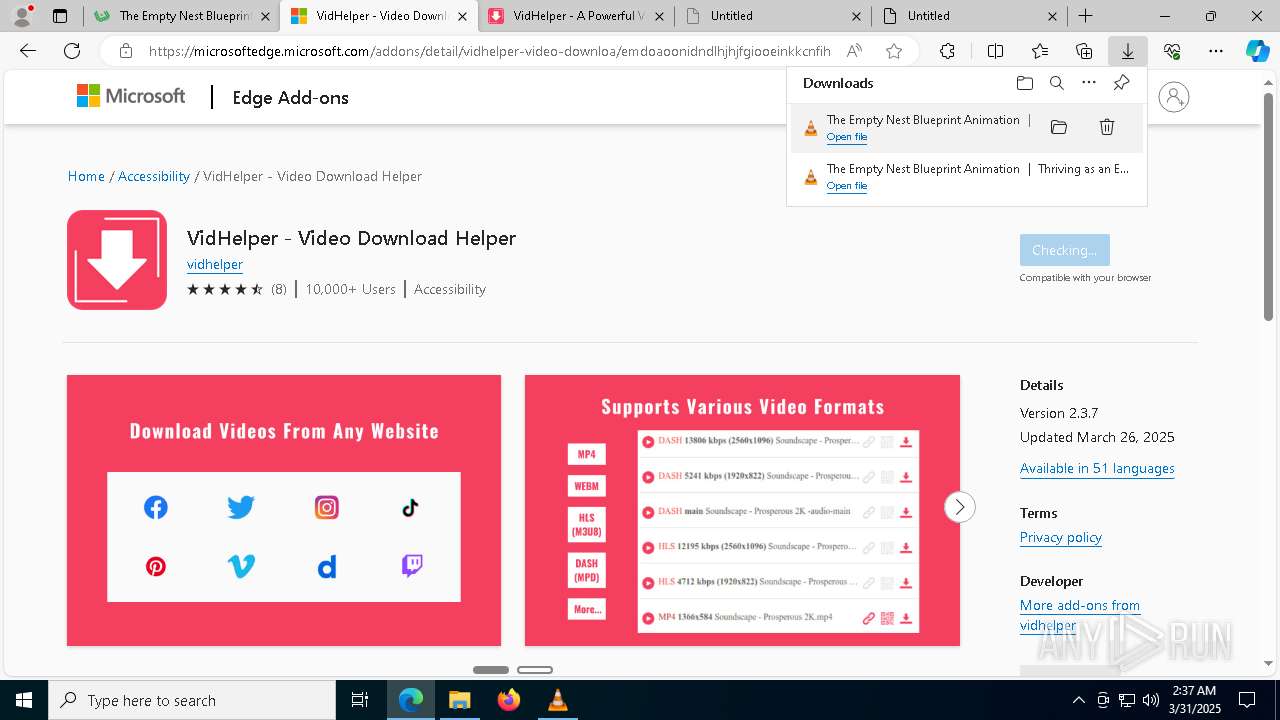Open the Collections icon
This screenshot has height=720, width=1280.
[x=1084, y=51]
